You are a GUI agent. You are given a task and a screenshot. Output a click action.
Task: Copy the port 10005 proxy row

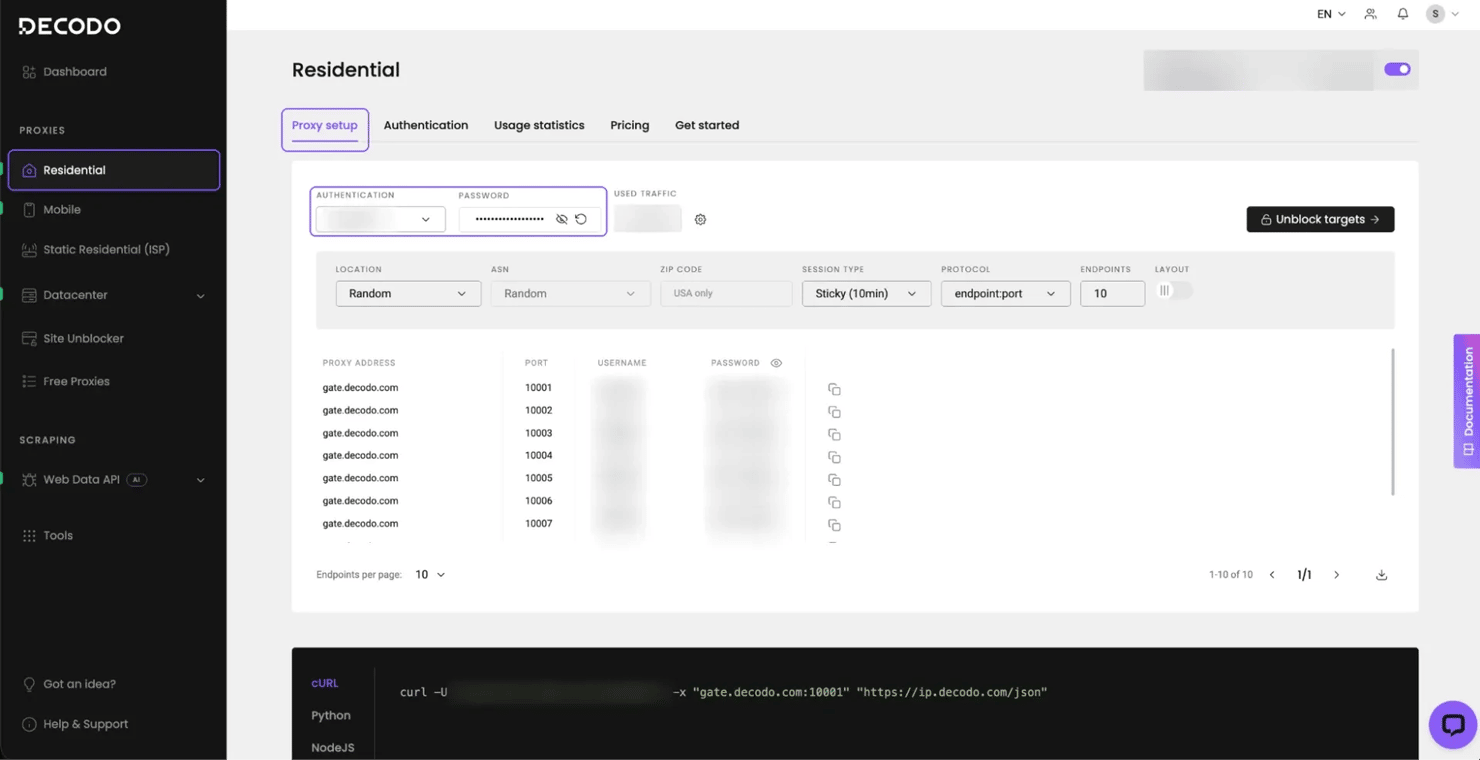pyautogui.click(x=834, y=480)
